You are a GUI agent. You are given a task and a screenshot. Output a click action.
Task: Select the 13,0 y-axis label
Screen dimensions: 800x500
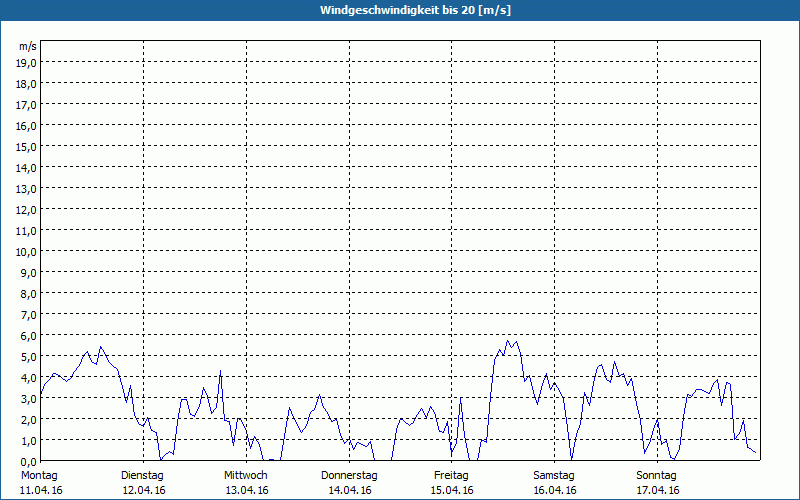pyautogui.click(x=27, y=189)
